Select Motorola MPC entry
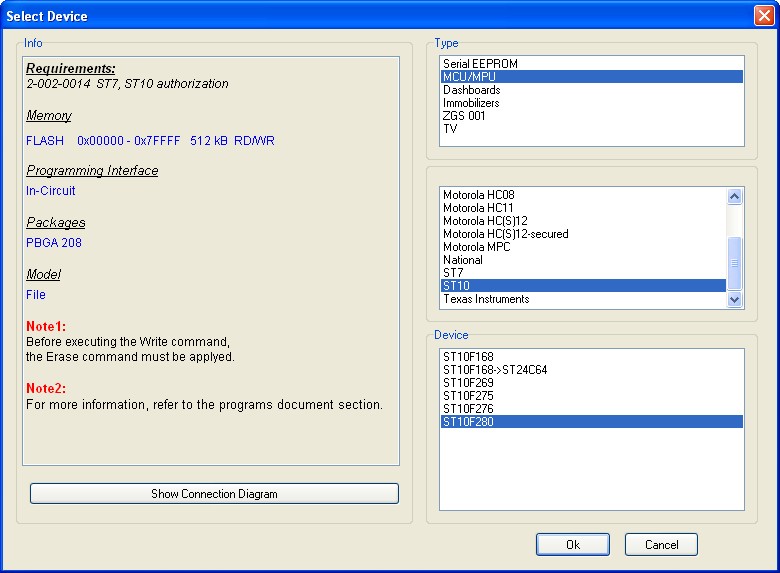The width and height of the screenshot is (780, 573). click(584, 247)
